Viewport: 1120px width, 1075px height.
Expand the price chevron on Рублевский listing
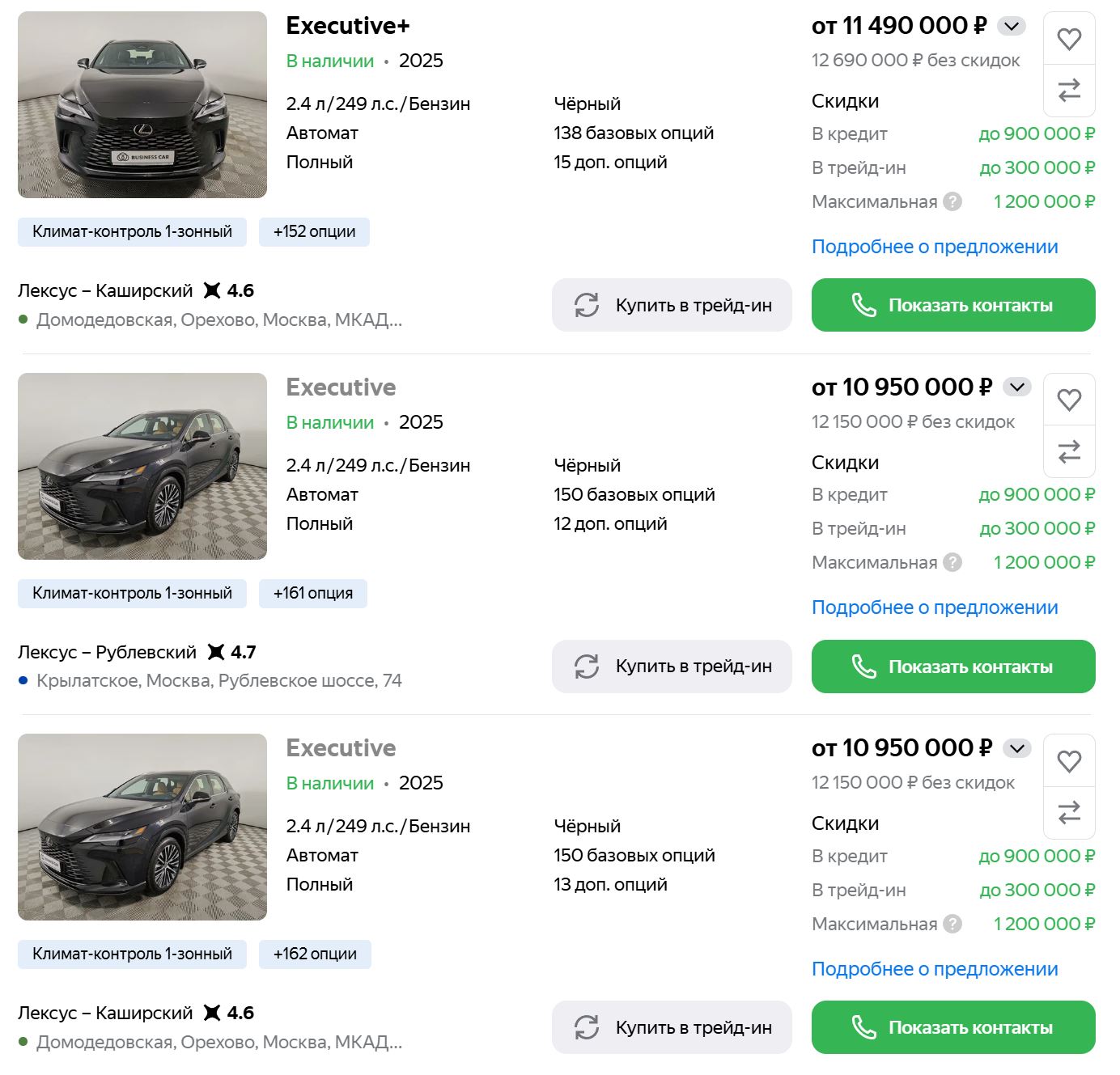coord(1017,387)
